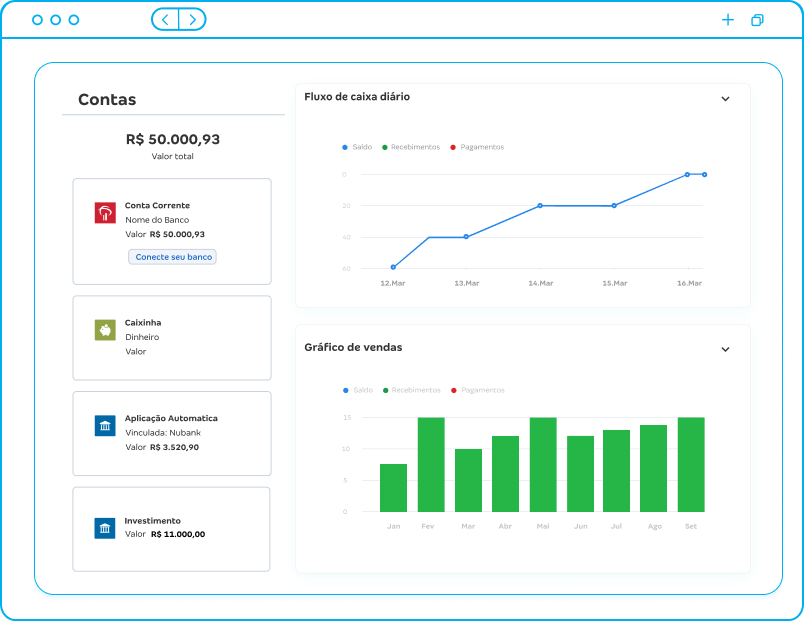
Task: Select the Contas section heading
Action: (x=107, y=100)
